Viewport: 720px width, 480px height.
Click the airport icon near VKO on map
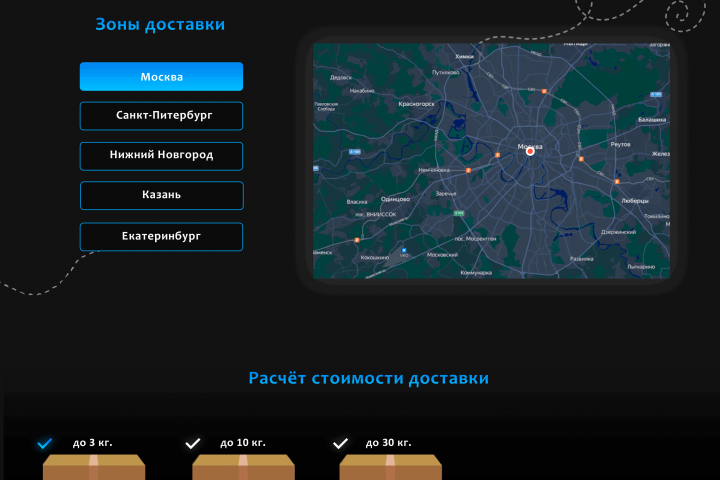point(404,250)
